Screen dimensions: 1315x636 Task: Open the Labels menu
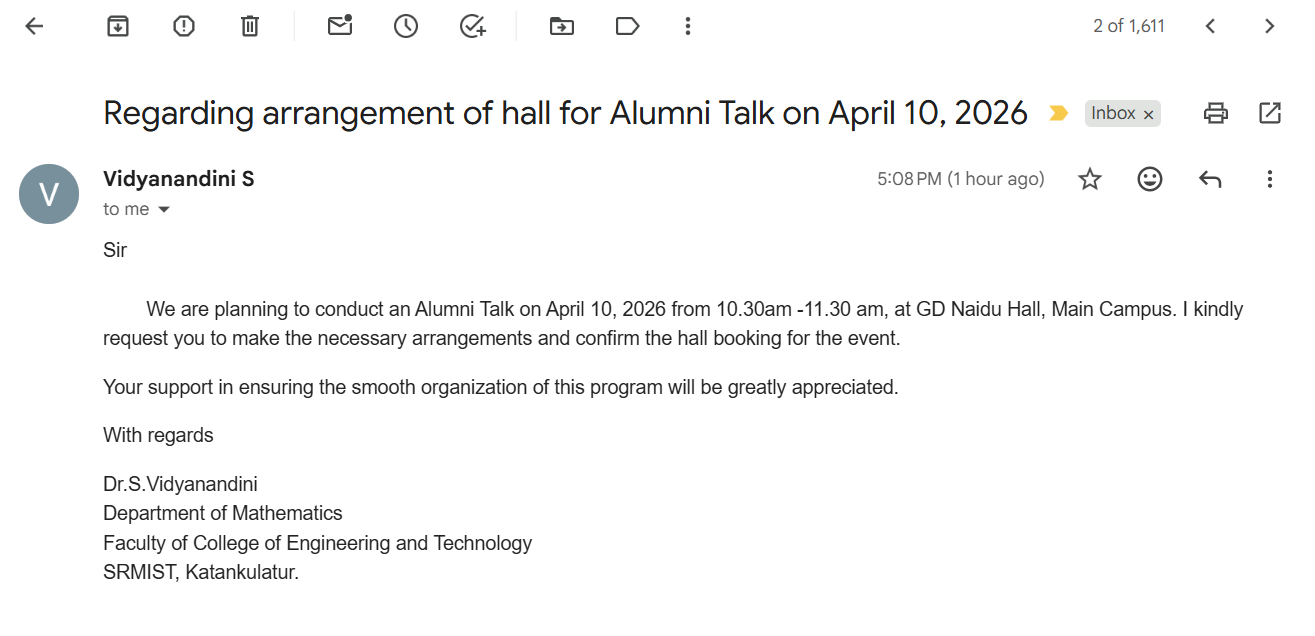click(628, 27)
